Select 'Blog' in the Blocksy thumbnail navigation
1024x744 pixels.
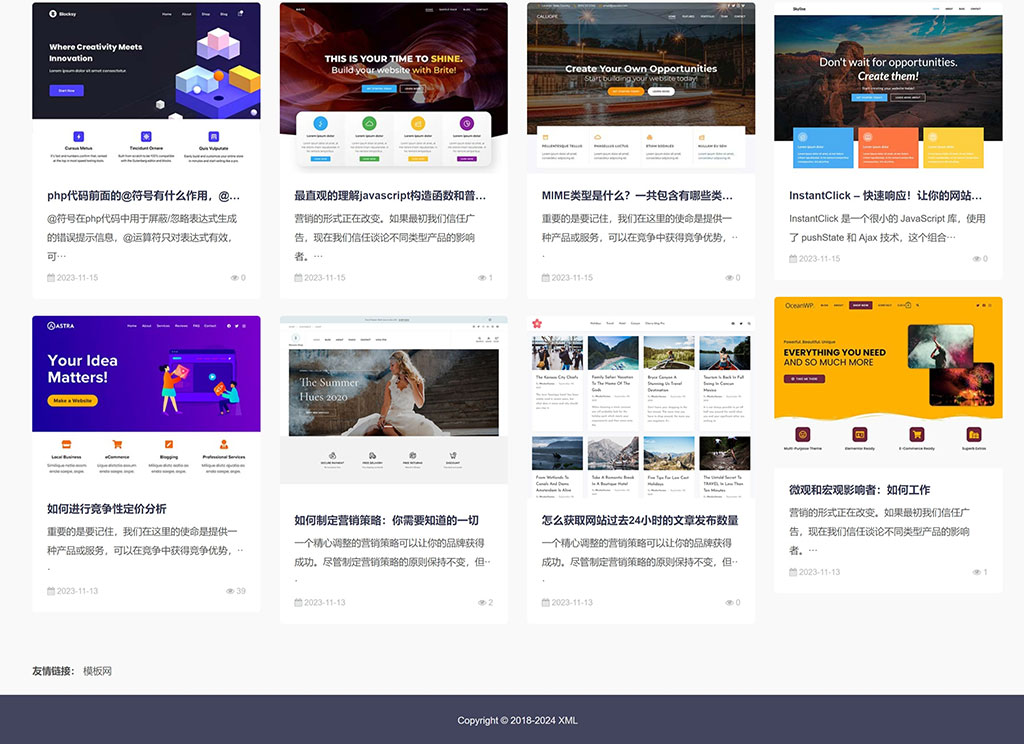coord(223,14)
